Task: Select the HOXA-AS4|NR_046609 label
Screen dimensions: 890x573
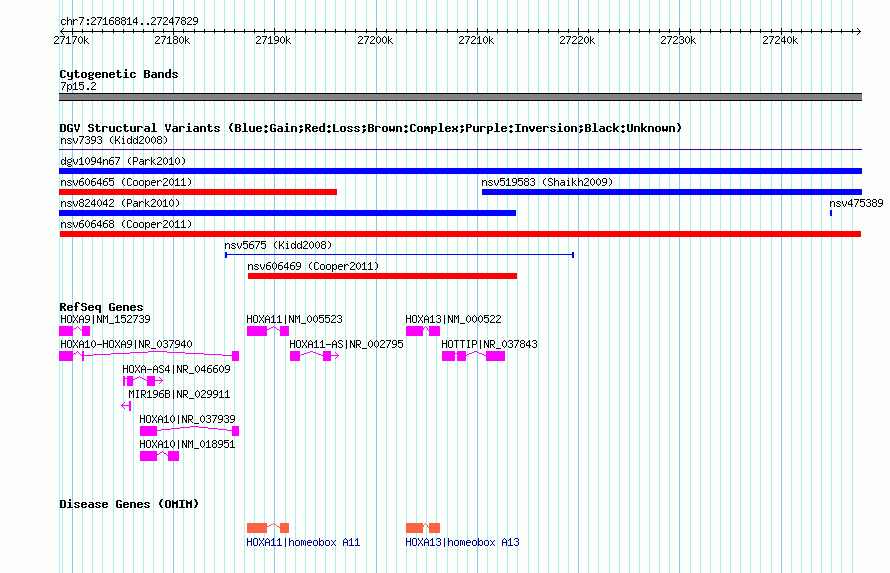Action: (177, 369)
